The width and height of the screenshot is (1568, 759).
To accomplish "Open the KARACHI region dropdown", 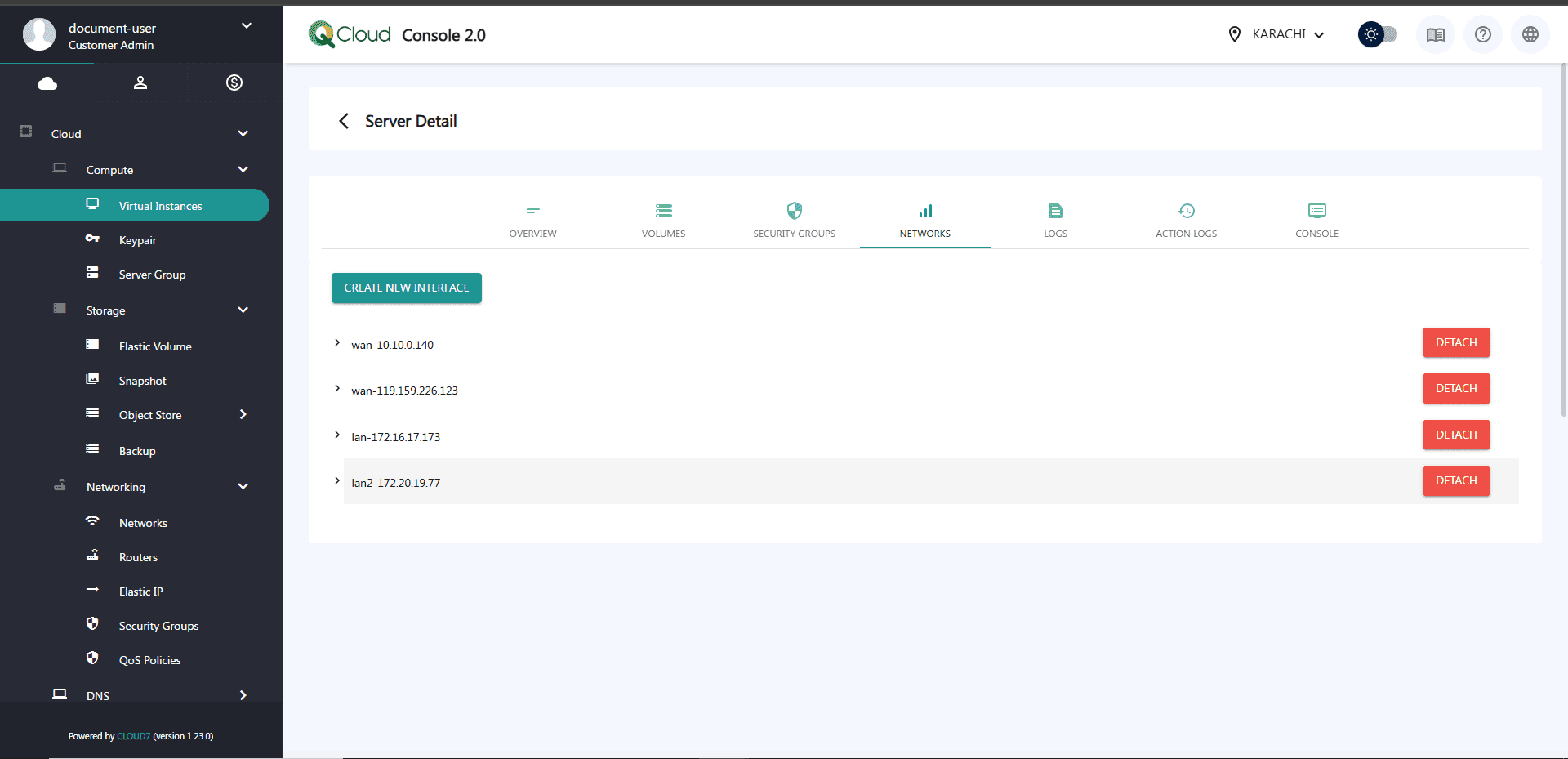I will (1276, 34).
